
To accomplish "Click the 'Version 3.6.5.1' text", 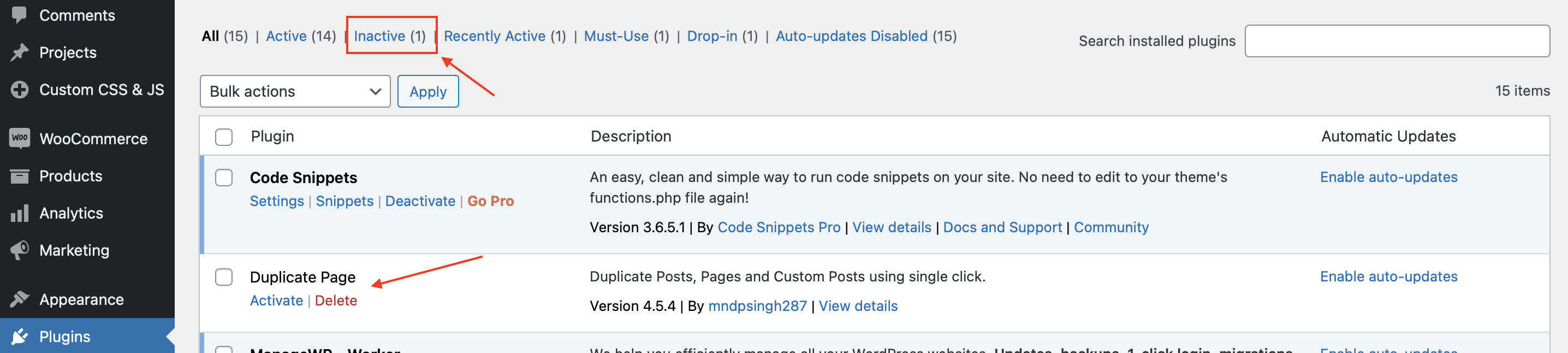I will click(637, 227).
